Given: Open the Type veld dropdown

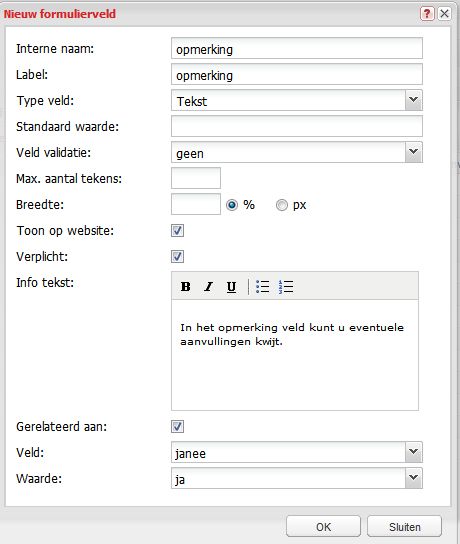Looking at the screenshot, I should click(x=297, y=100).
